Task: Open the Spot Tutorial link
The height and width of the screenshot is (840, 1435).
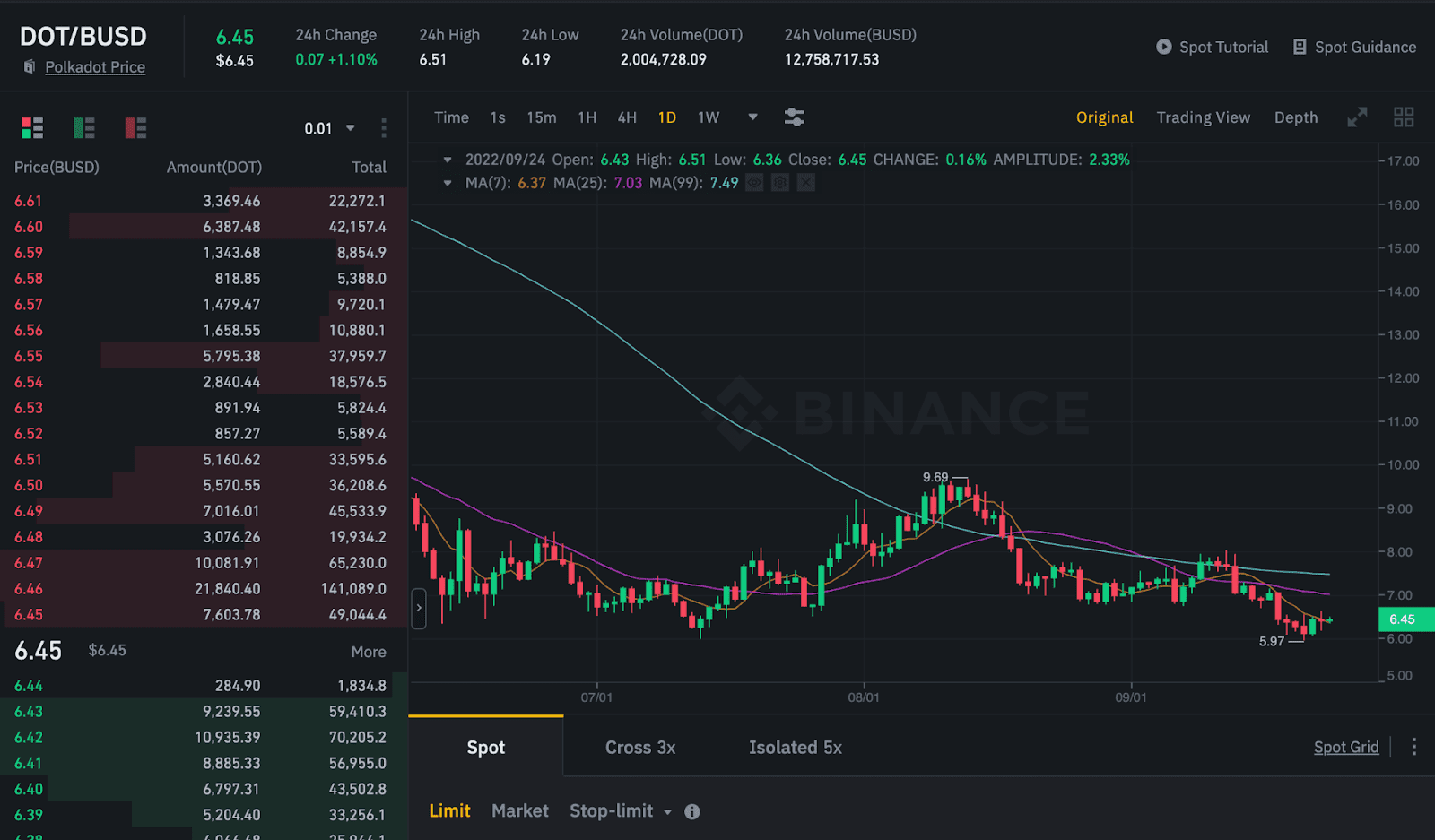Action: coord(1223,47)
